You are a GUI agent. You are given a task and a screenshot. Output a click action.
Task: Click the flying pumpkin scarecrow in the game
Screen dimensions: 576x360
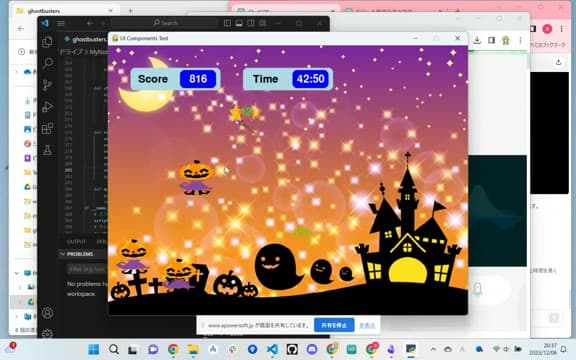click(x=196, y=178)
